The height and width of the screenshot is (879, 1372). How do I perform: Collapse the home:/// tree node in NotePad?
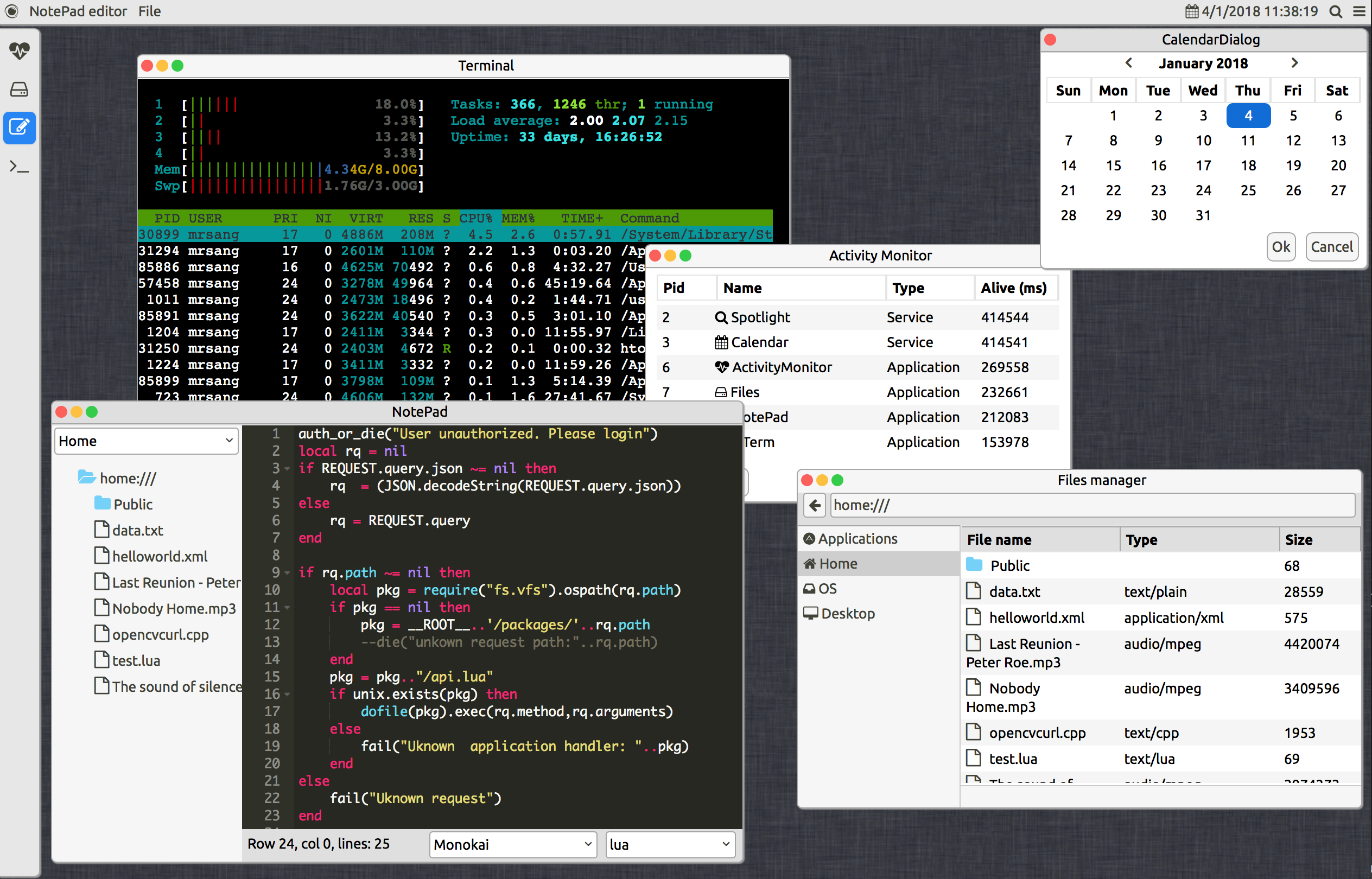point(117,477)
